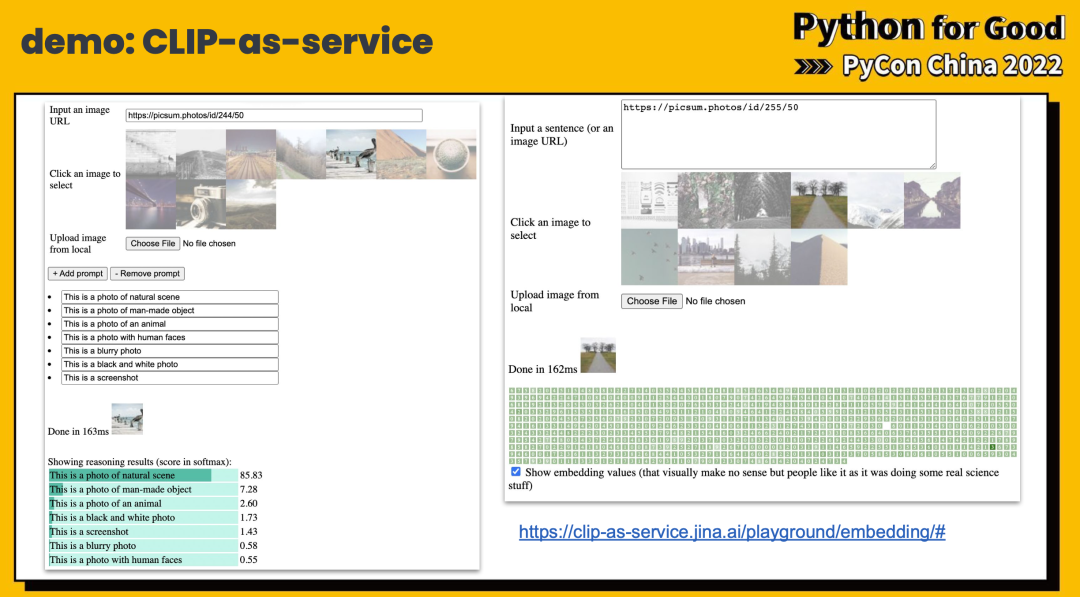
Task: Click Choose File in the right embedding demo
Action: [652, 301]
